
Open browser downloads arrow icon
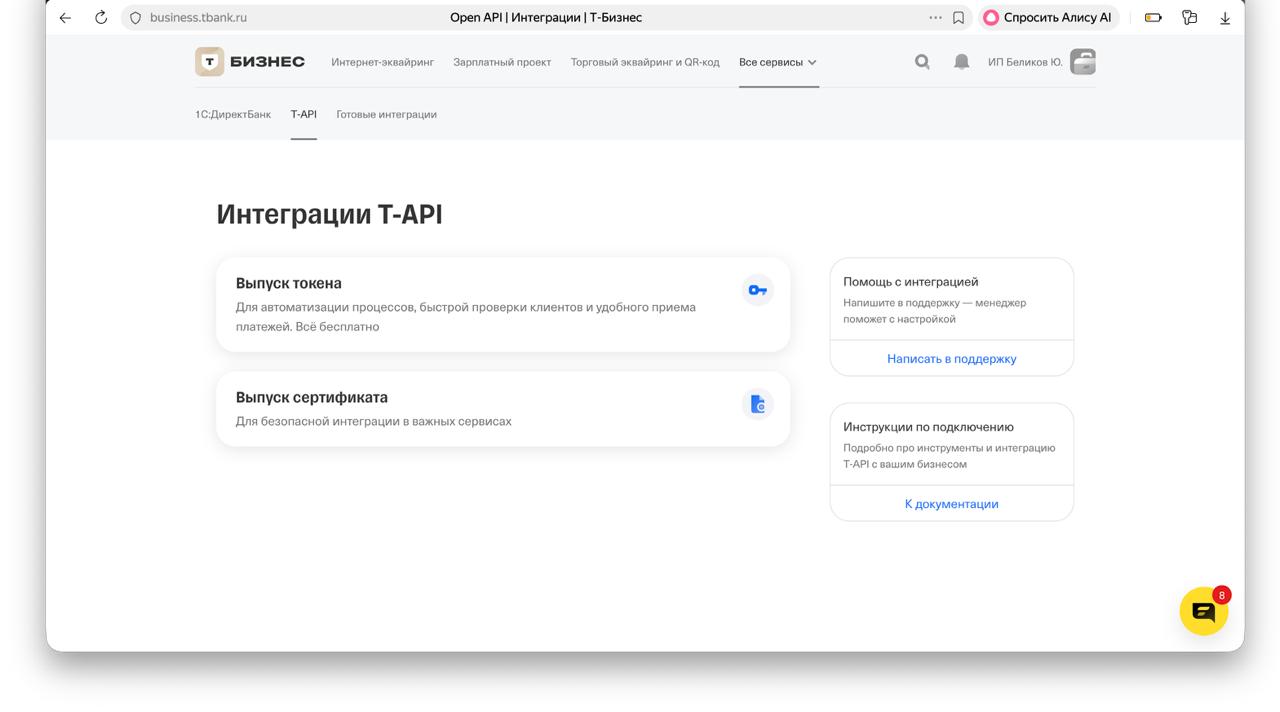1225,17
